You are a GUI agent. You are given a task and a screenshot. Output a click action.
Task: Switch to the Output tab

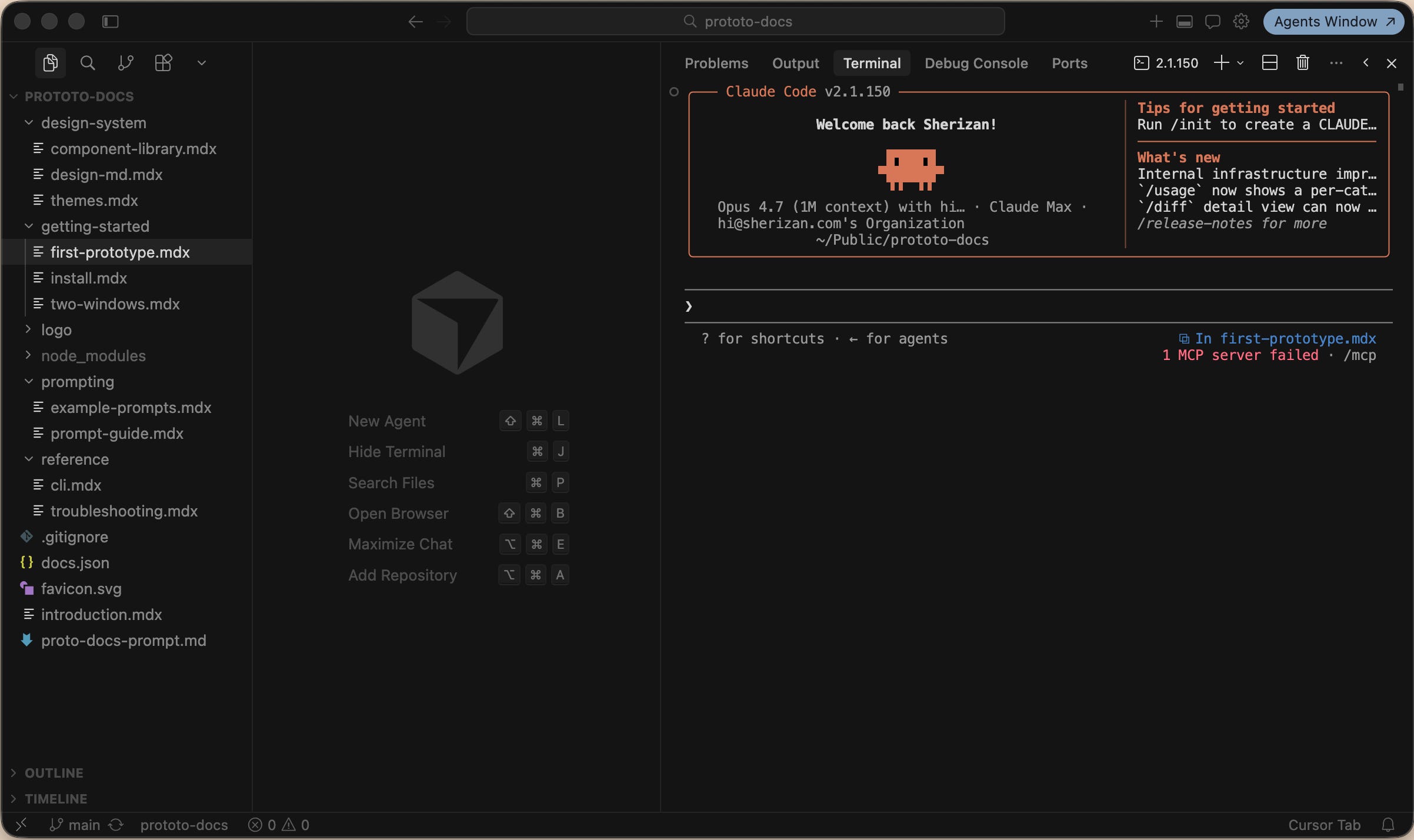(795, 63)
